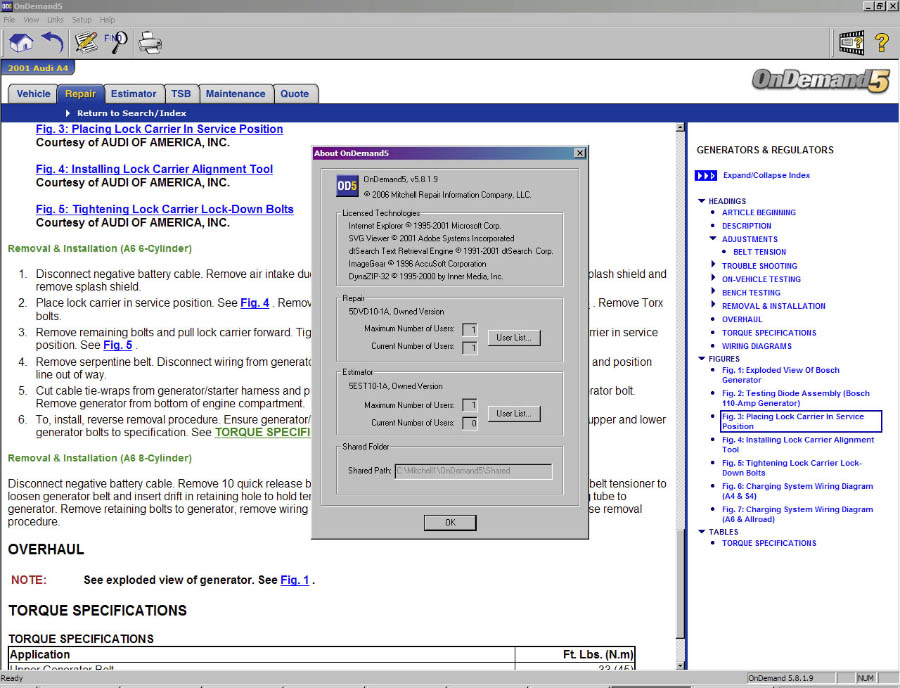Click the OnDemand5 logo
The height and width of the screenshot is (688, 900).
tap(821, 80)
